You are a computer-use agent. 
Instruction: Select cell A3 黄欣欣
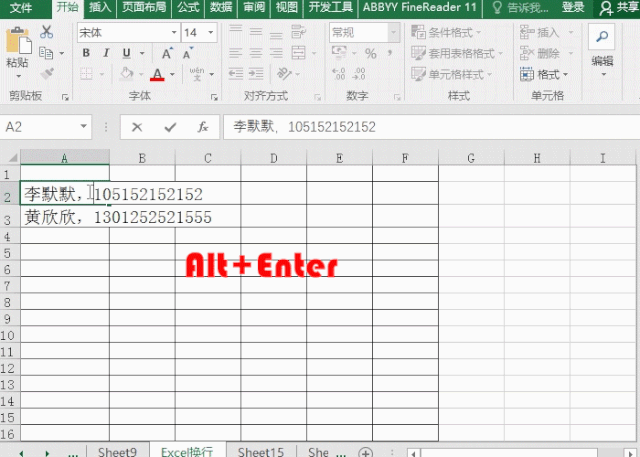click(x=65, y=217)
